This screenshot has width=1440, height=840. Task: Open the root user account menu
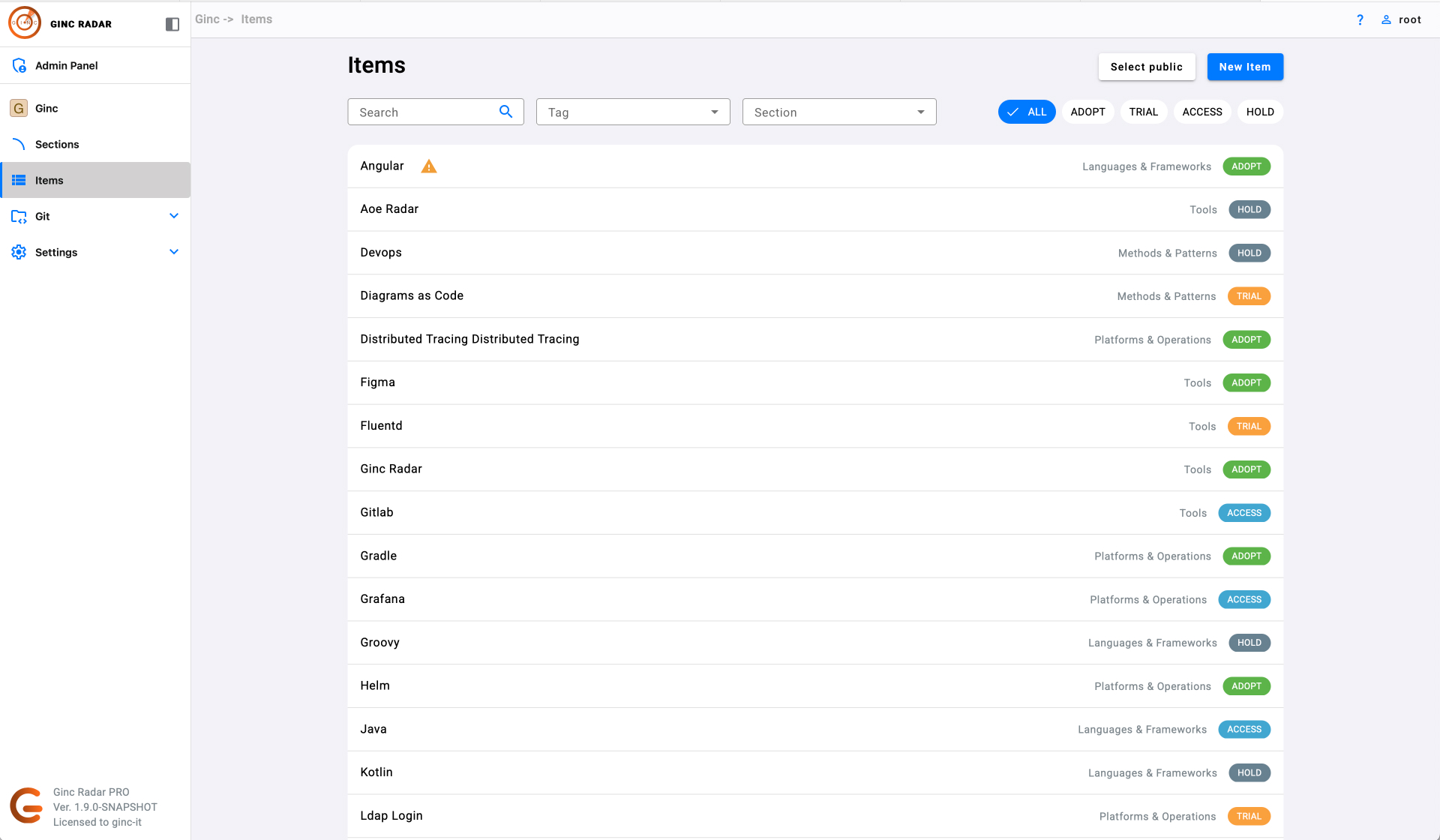click(x=1401, y=19)
